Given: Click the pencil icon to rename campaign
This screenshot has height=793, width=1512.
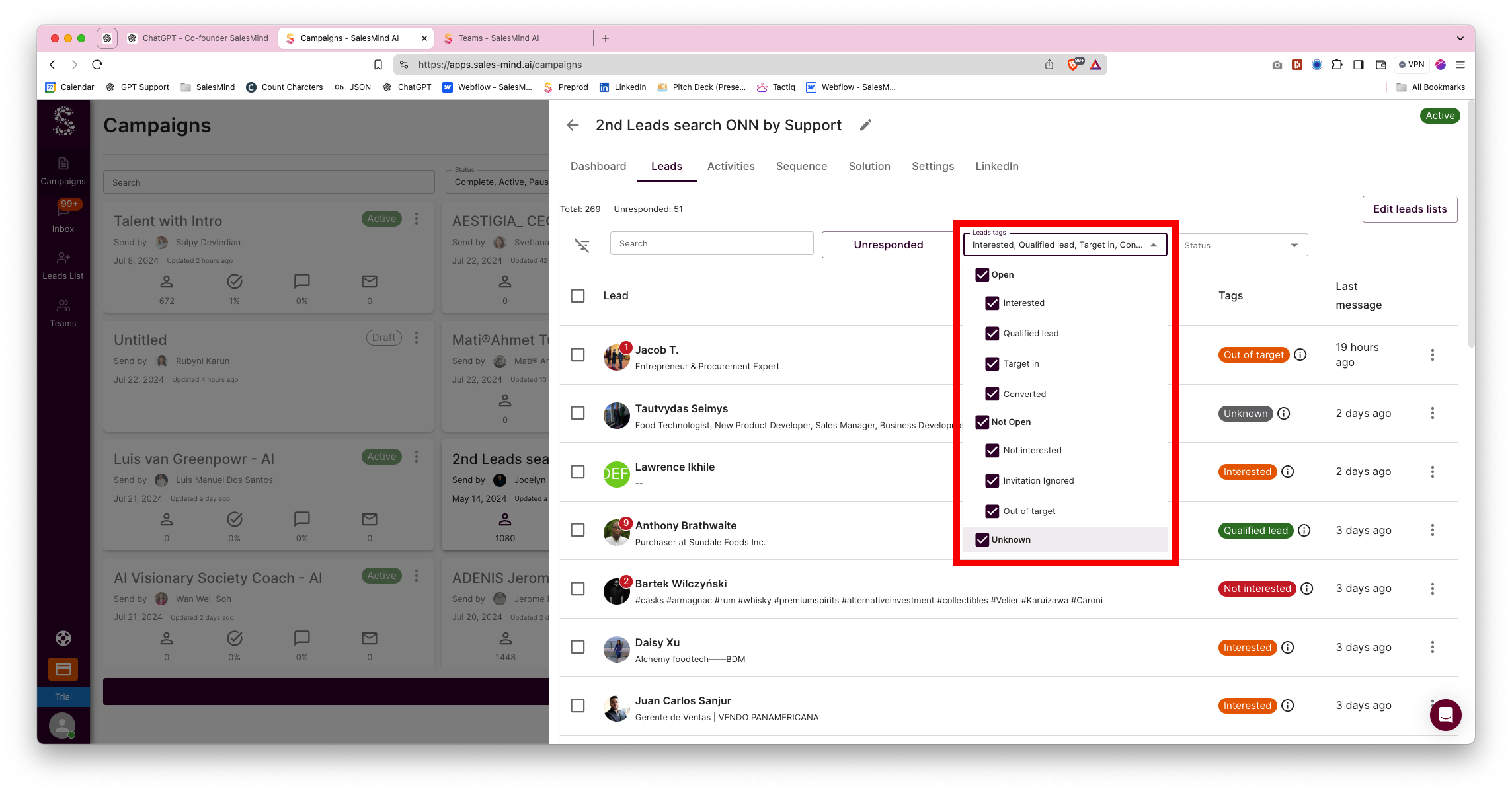Looking at the screenshot, I should pos(865,125).
